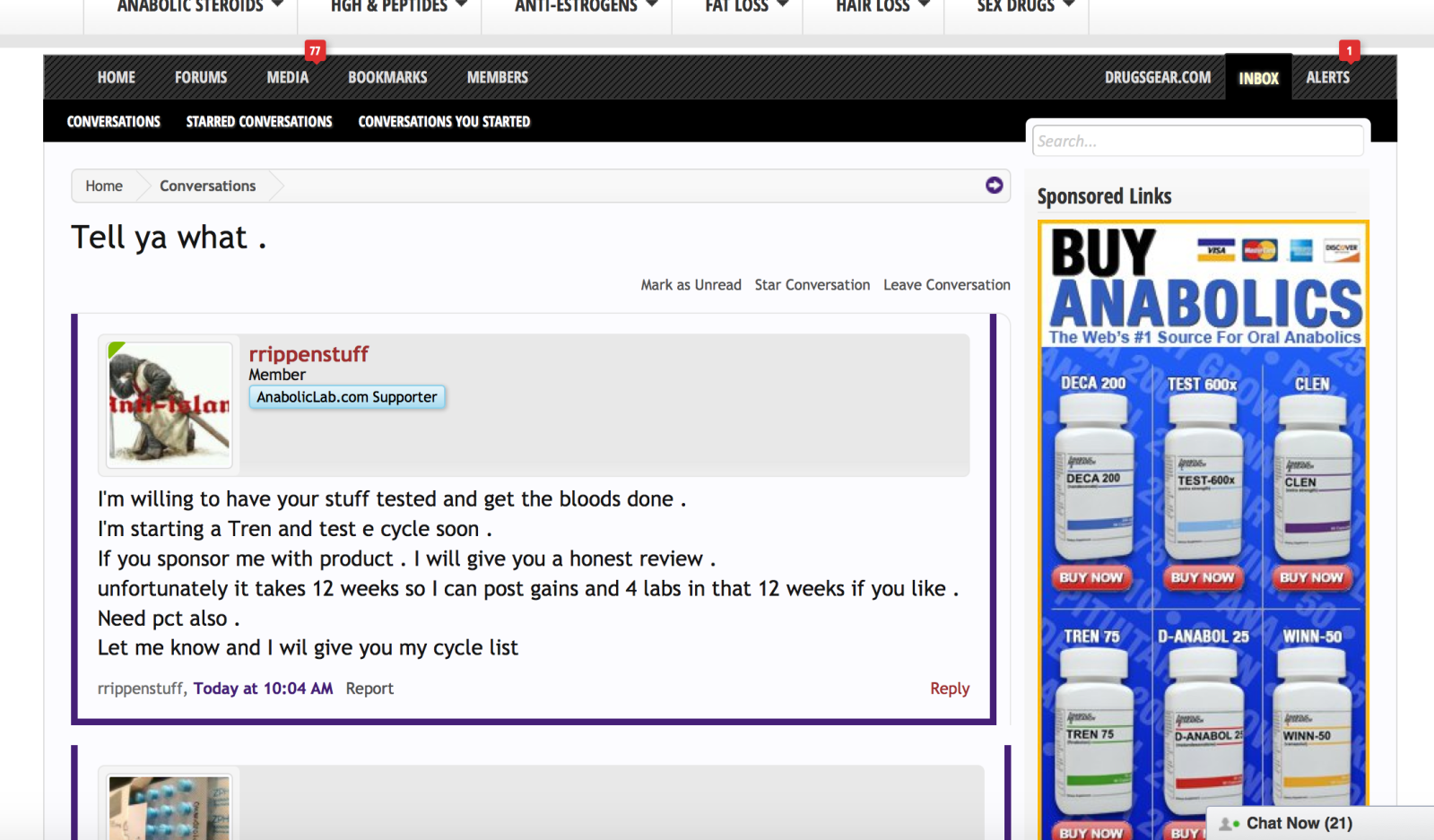Image resolution: width=1434 pixels, height=840 pixels.
Task: Click the Media badge showing 77
Action: coord(315,51)
